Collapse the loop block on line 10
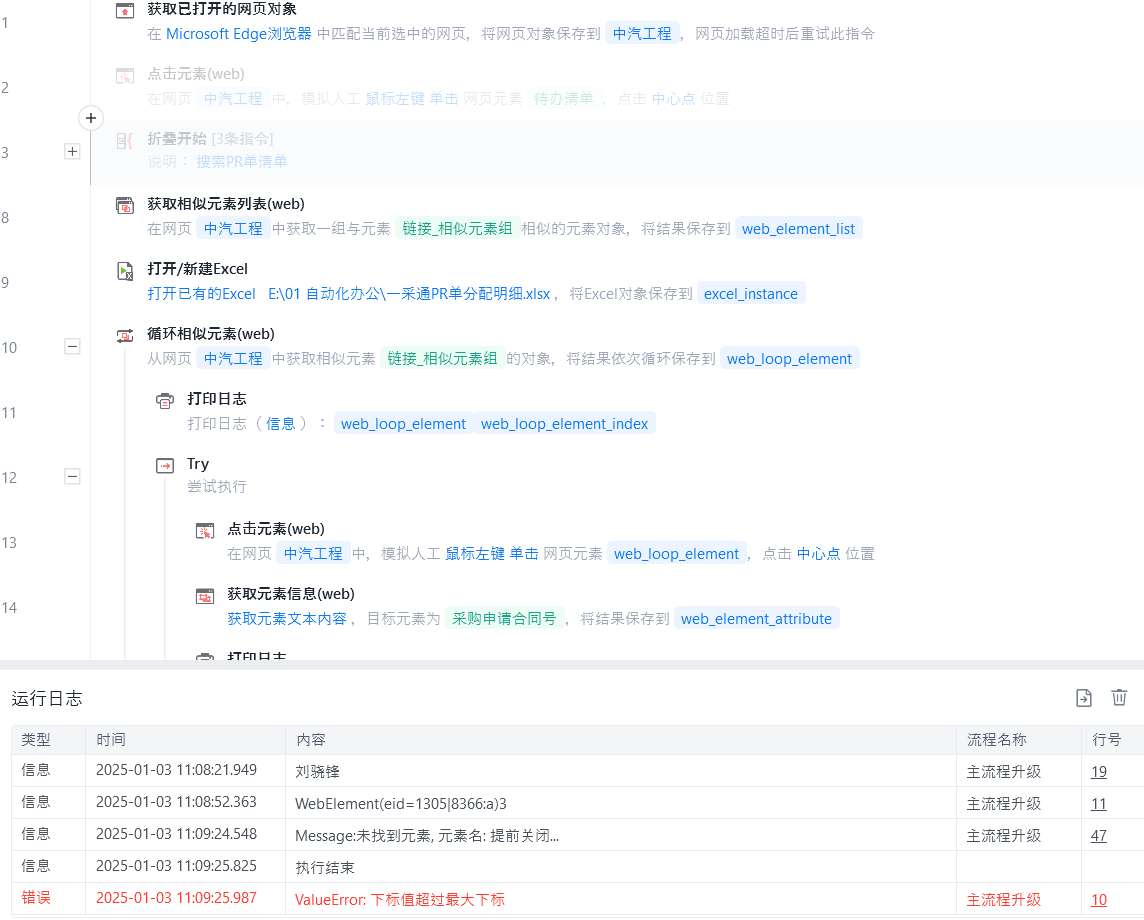The height and width of the screenshot is (920, 1144). (x=72, y=347)
